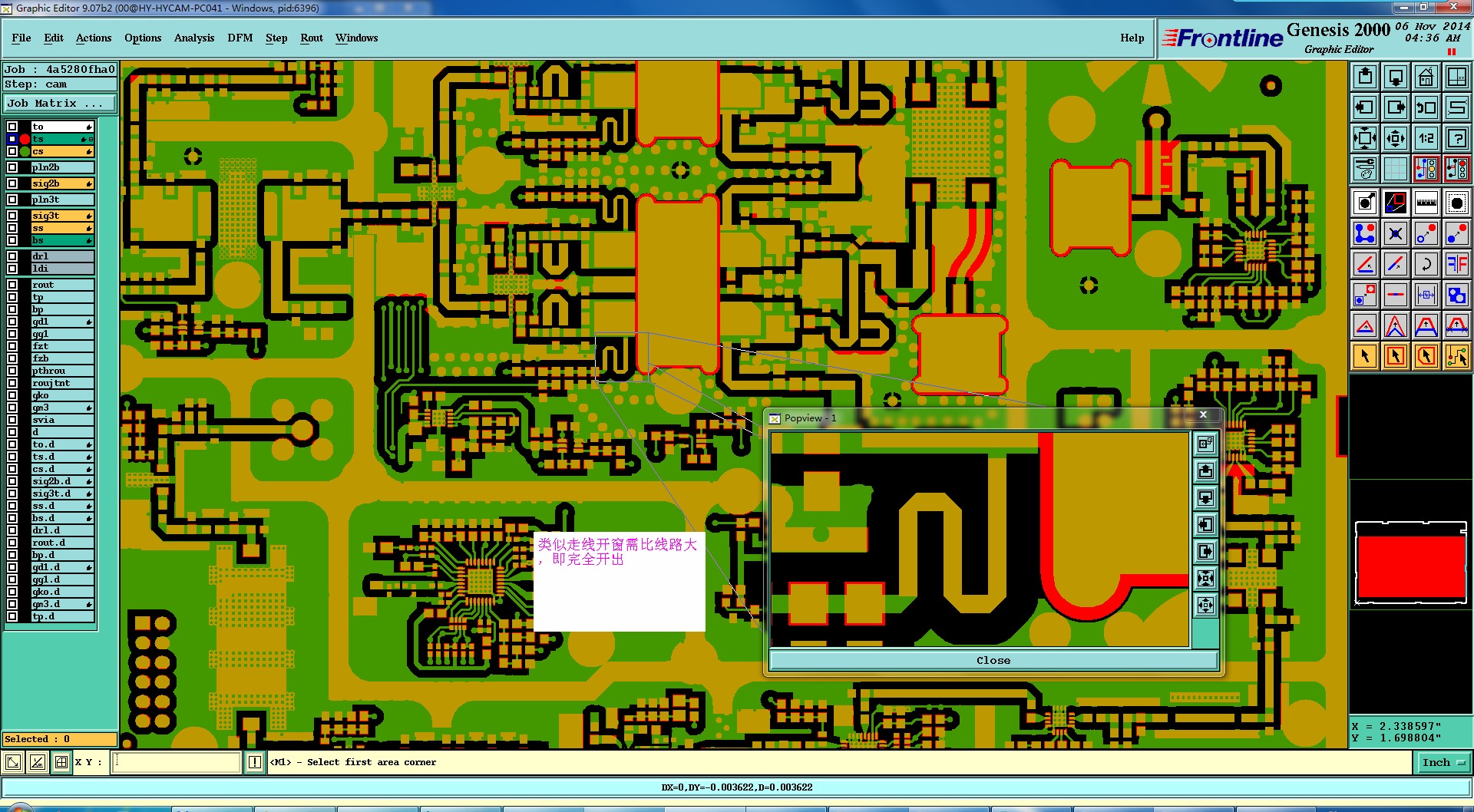Image resolution: width=1474 pixels, height=812 pixels.
Task: Open the Actions menu
Action: point(94,38)
